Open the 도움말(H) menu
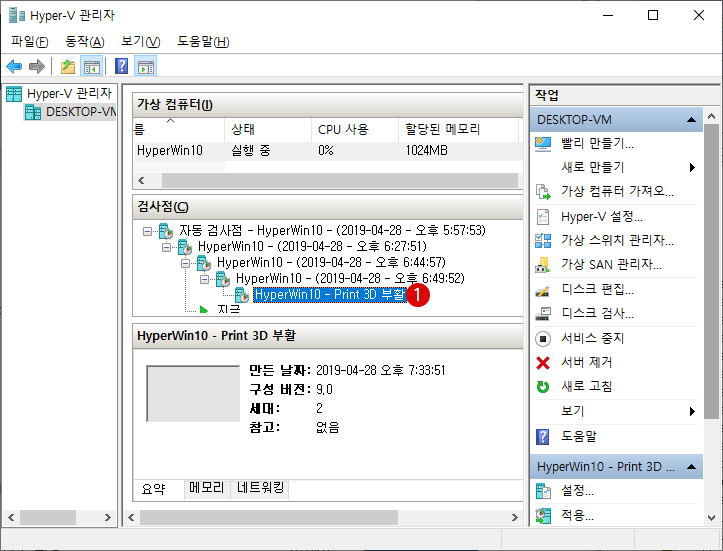723x551 pixels. (x=203, y=41)
